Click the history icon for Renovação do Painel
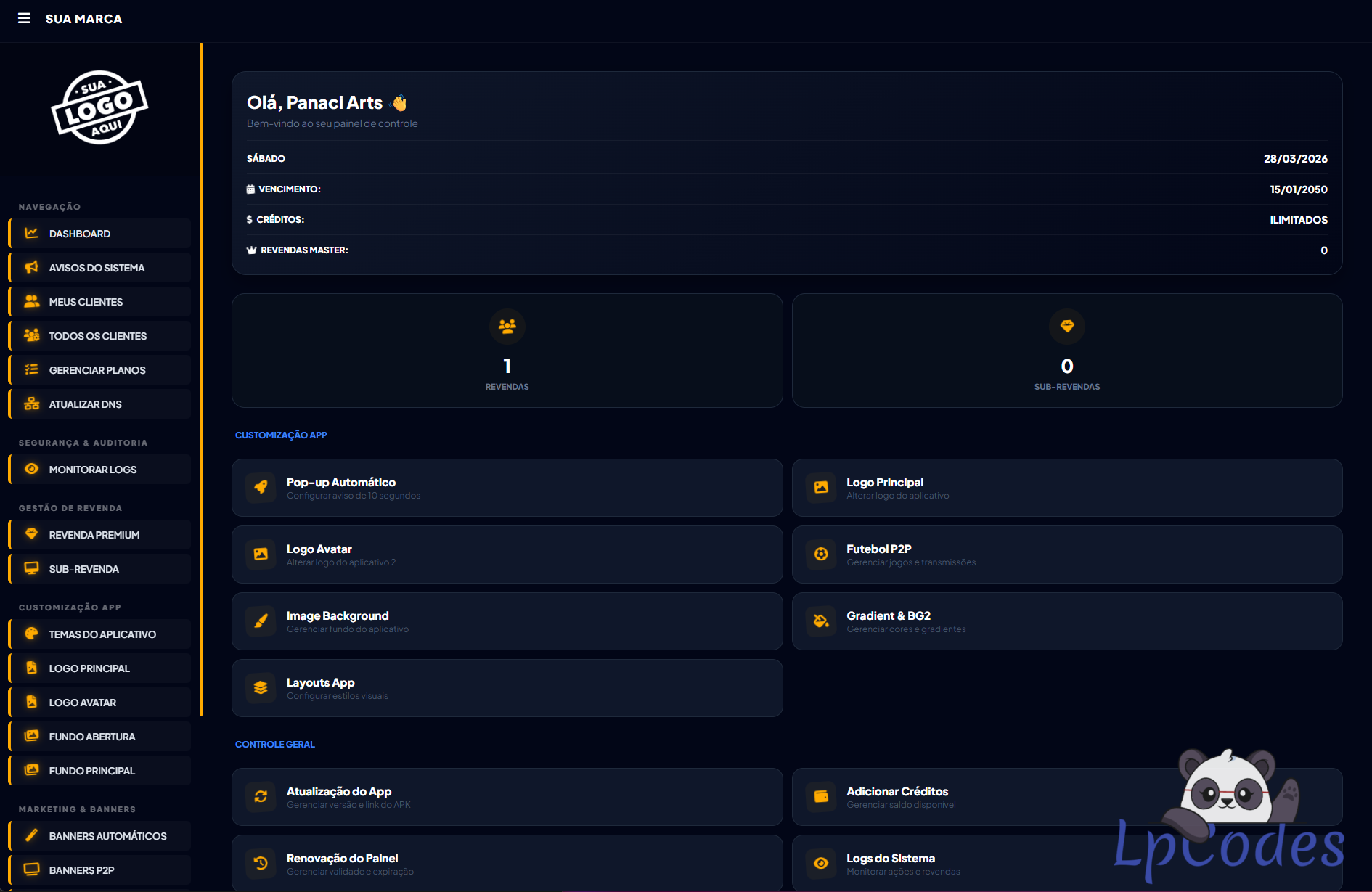 [261, 864]
